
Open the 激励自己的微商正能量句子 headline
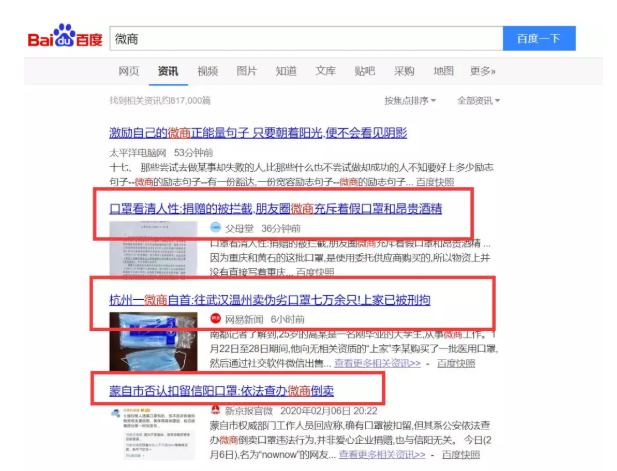[x=258, y=133]
